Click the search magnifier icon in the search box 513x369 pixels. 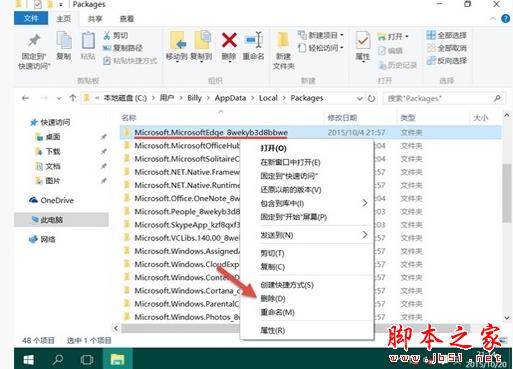(x=497, y=98)
